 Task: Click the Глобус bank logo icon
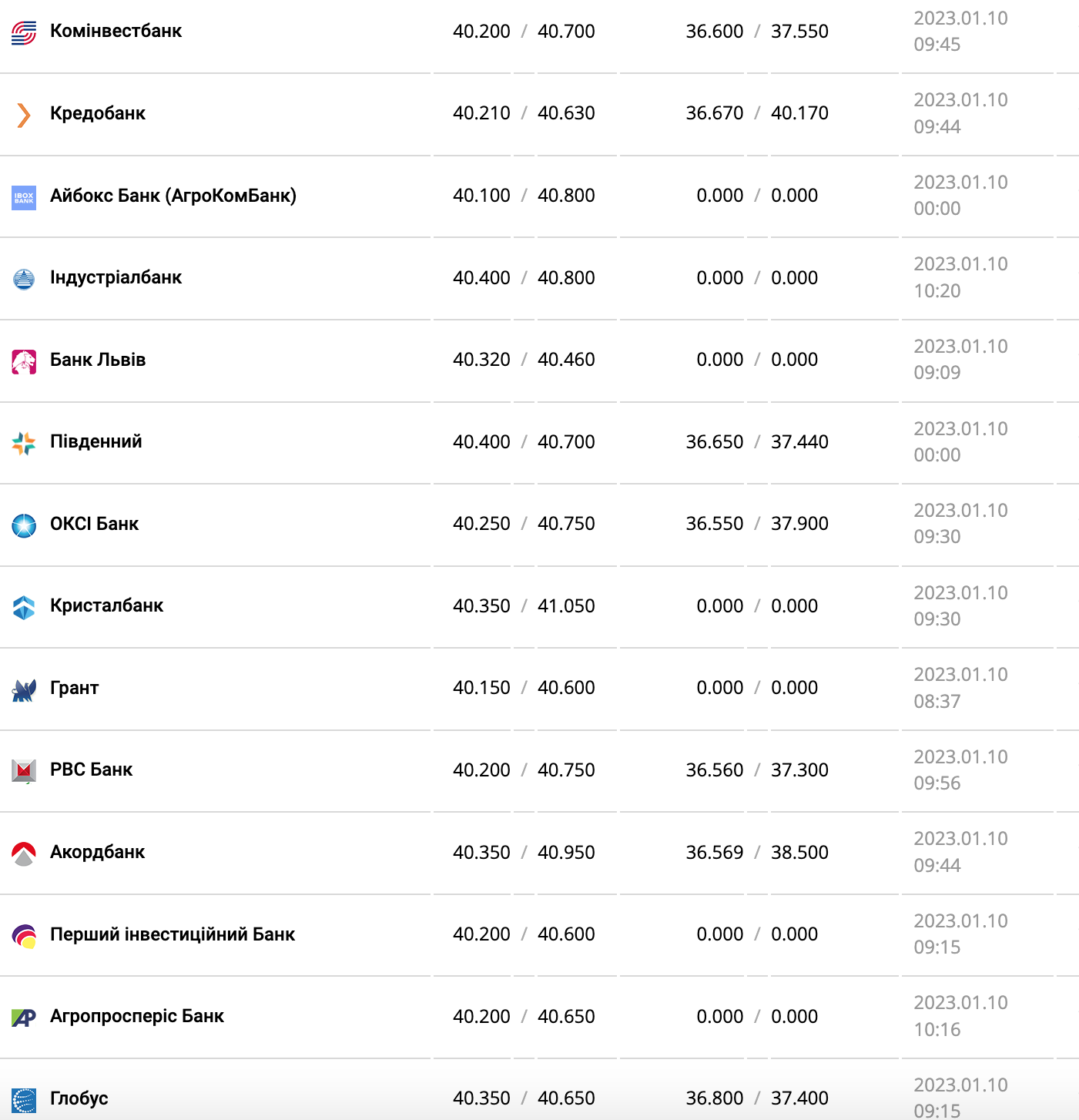(24, 1100)
